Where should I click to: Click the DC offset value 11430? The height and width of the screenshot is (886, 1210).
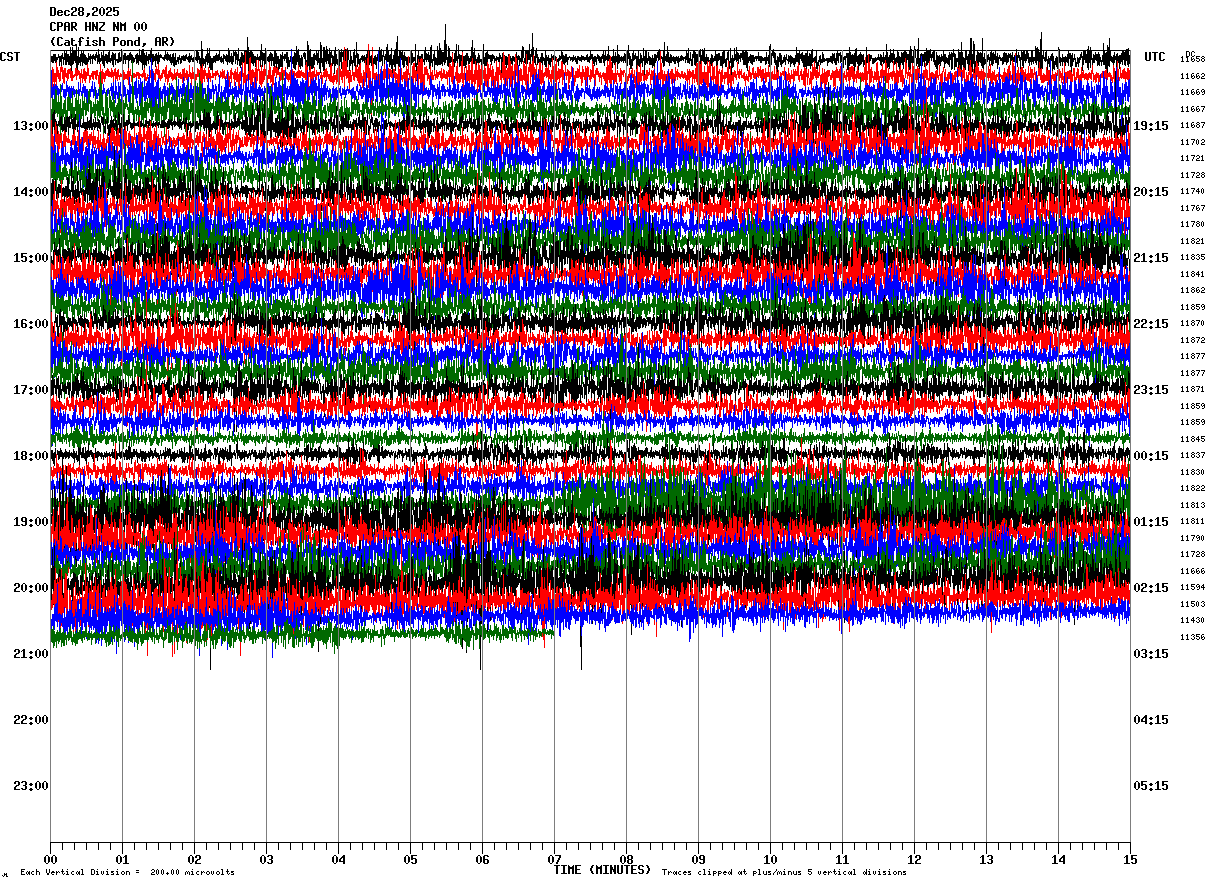(x=1193, y=621)
